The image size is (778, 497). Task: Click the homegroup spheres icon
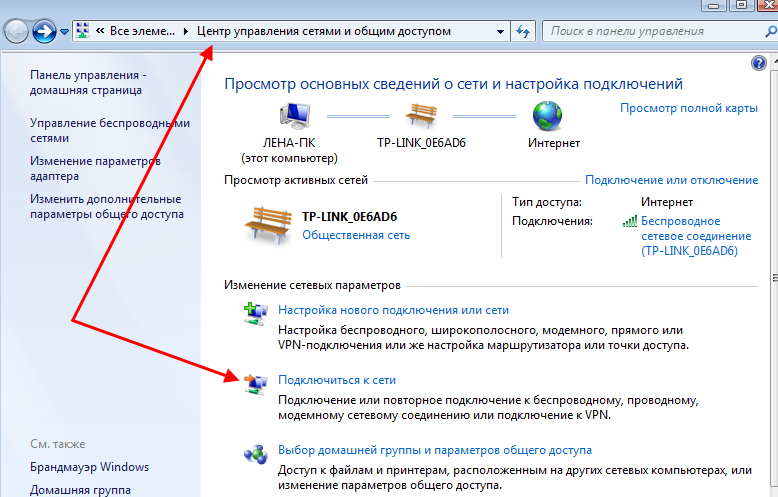click(256, 453)
